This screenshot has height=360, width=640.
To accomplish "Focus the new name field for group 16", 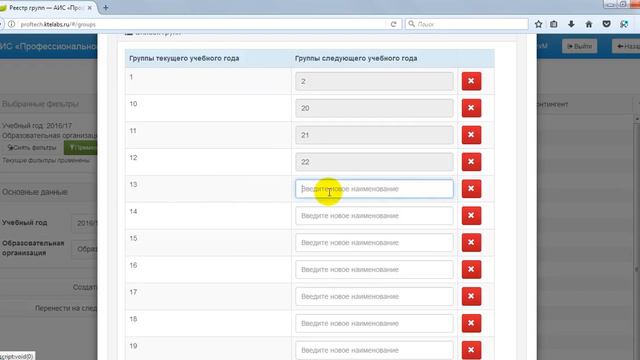I will 374,270.
